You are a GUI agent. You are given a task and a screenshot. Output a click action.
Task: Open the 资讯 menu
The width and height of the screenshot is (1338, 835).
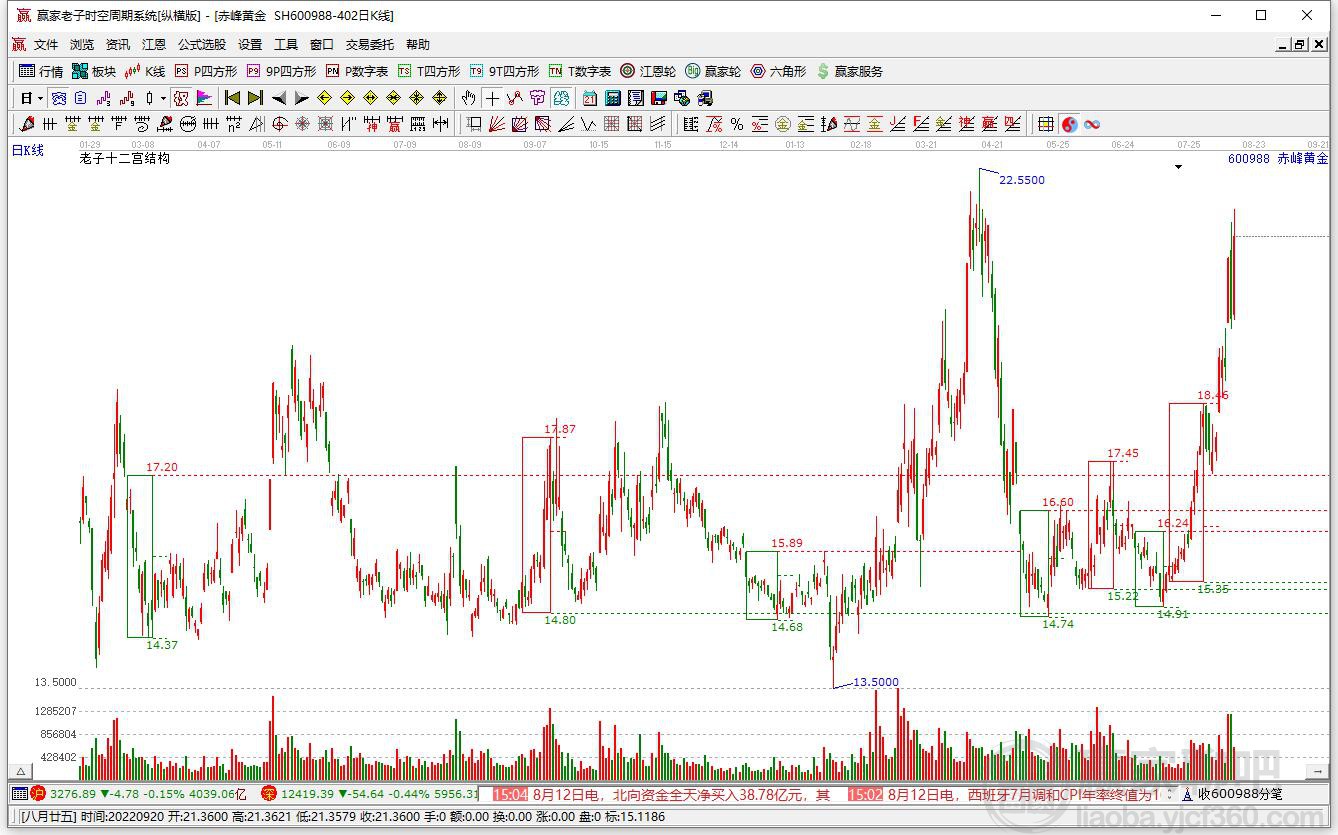point(118,44)
